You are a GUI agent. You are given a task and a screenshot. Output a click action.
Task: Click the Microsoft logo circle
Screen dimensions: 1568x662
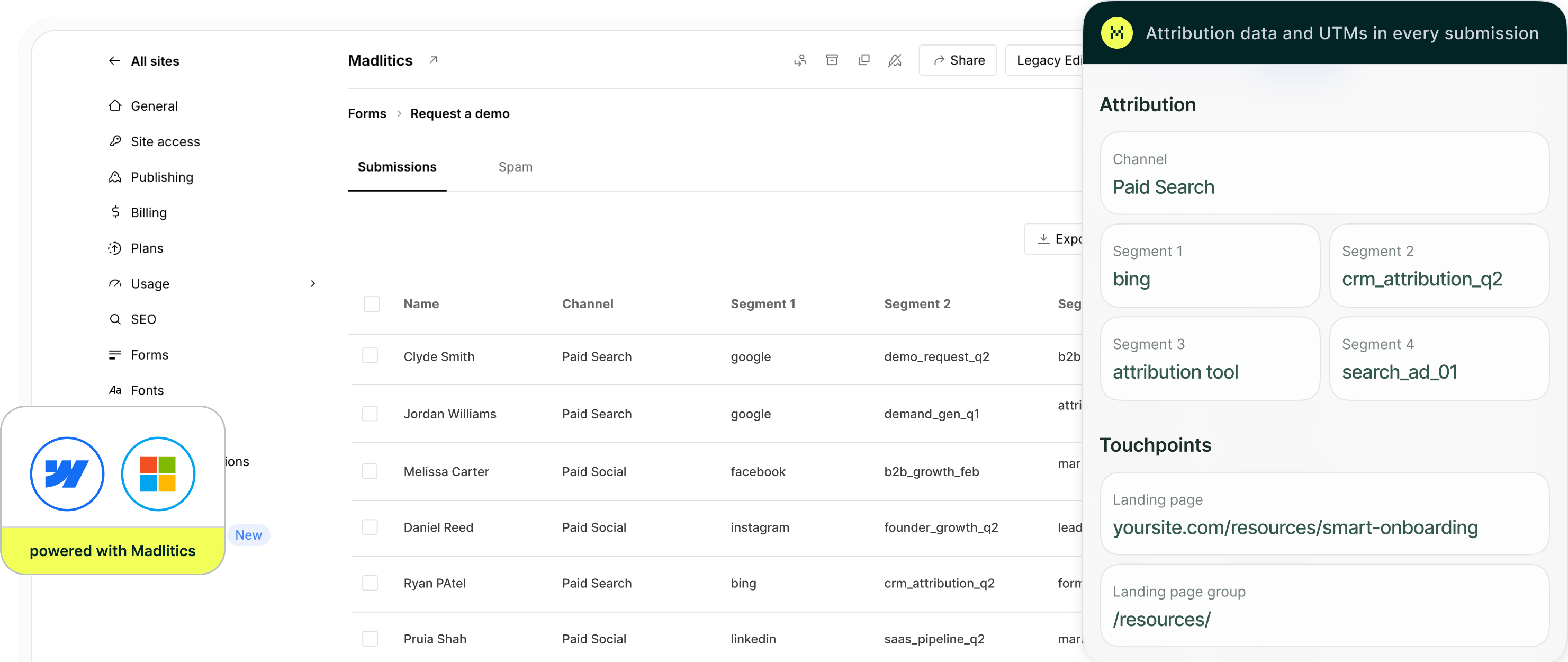click(158, 473)
